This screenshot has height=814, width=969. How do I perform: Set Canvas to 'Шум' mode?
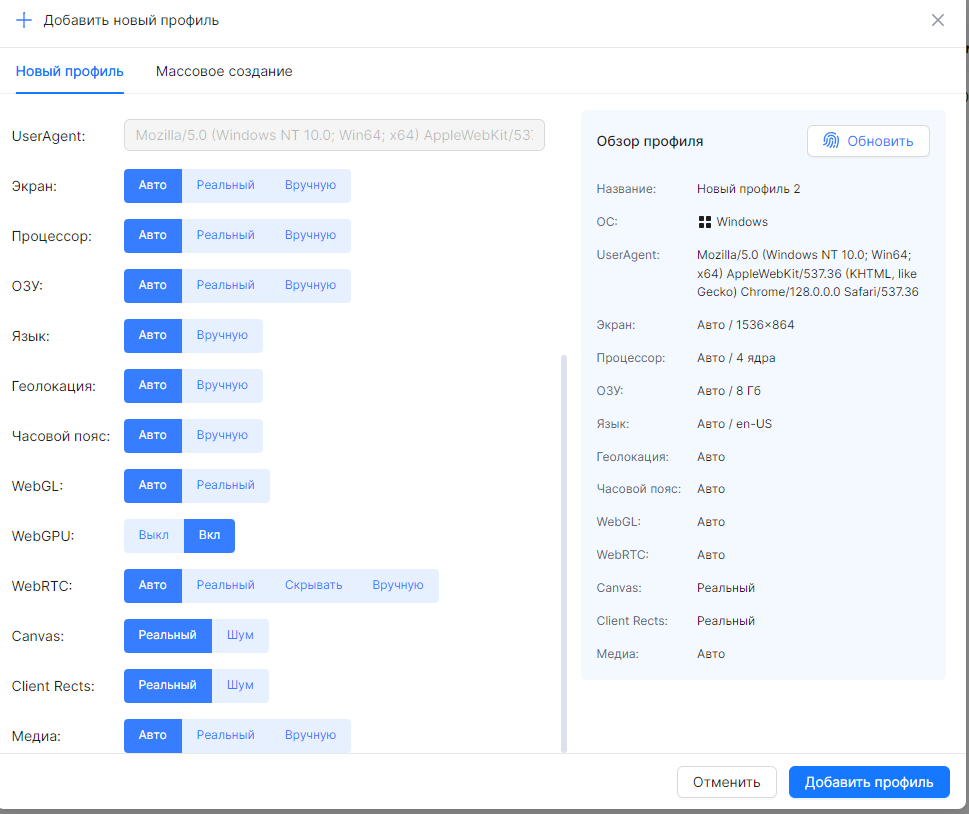coord(240,635)
